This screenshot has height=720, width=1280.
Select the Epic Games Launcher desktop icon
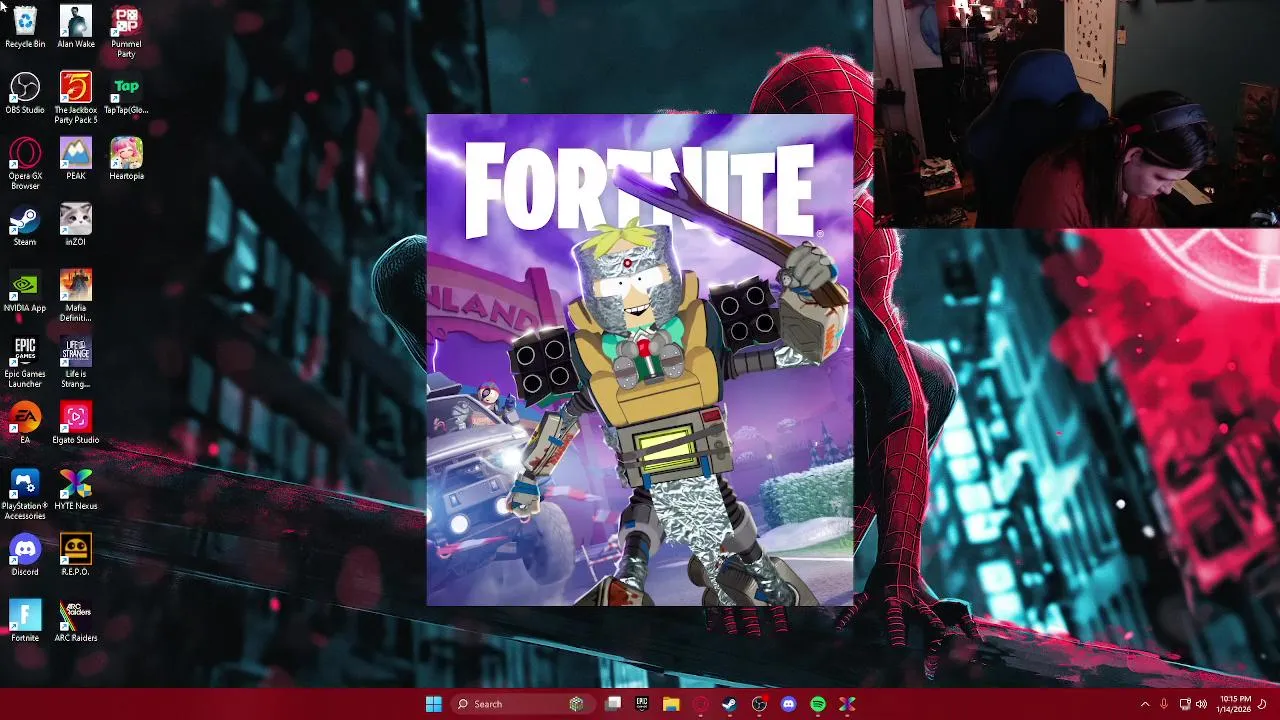click(25, 362)
